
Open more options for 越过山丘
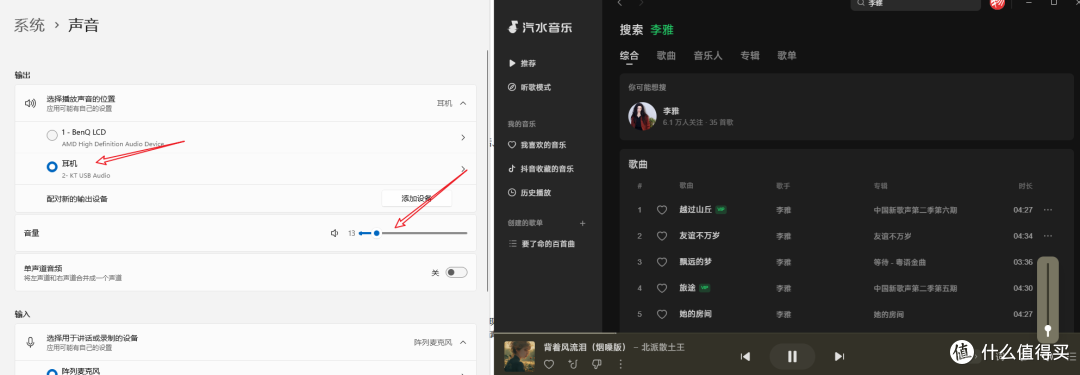[x=1048, y=210]
